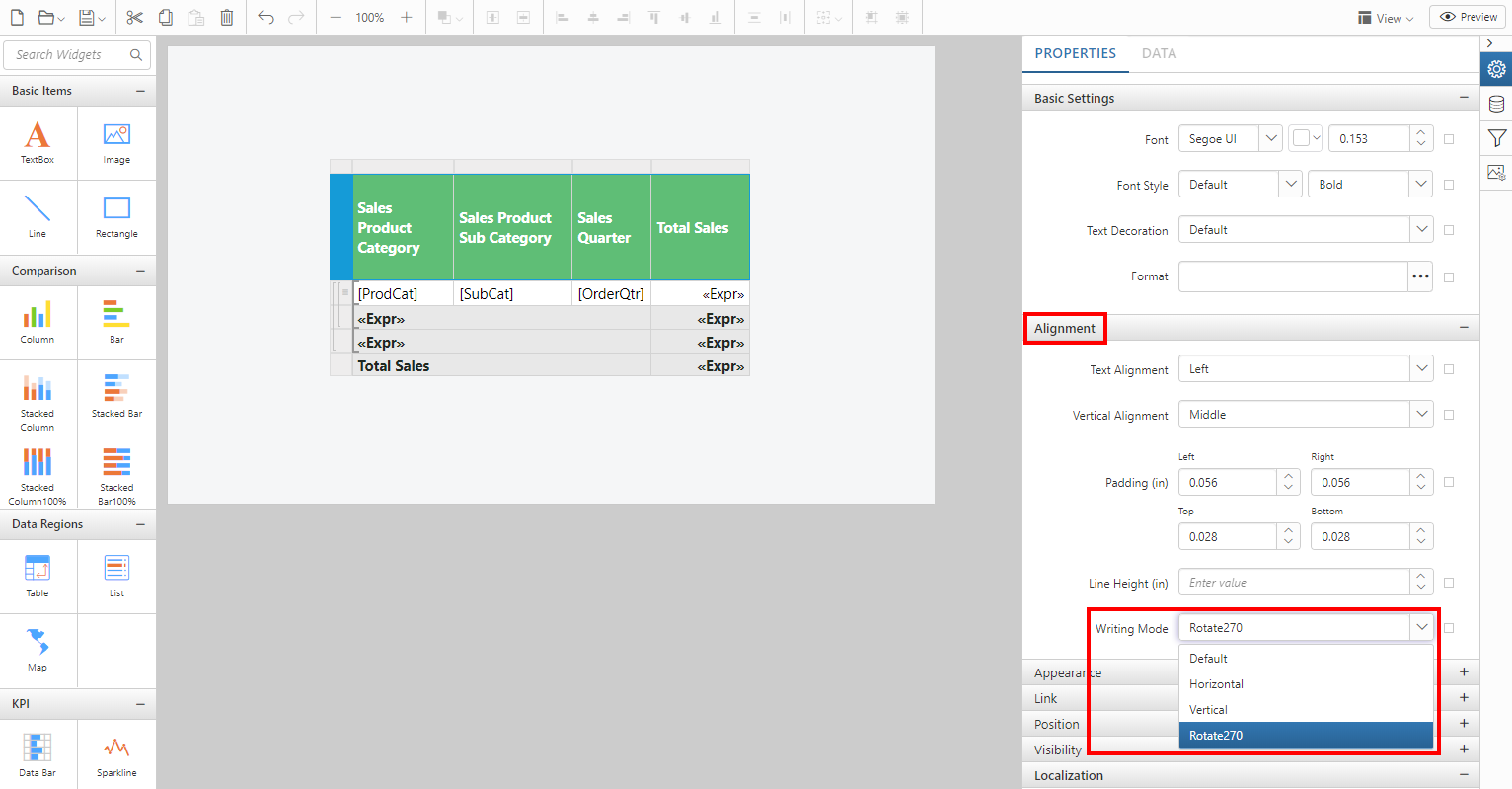
Task: Select the TextBox widget
Action: click(x=38, y=143)
